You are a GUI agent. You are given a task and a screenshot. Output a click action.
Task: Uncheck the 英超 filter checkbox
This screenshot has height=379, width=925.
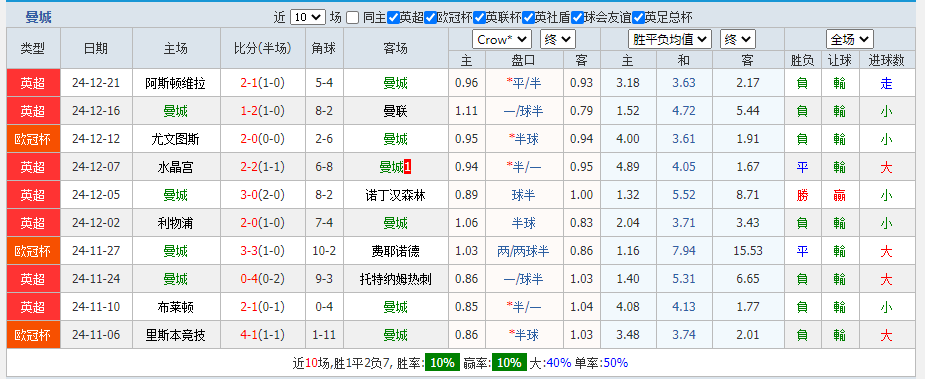(x=393, y=18)
